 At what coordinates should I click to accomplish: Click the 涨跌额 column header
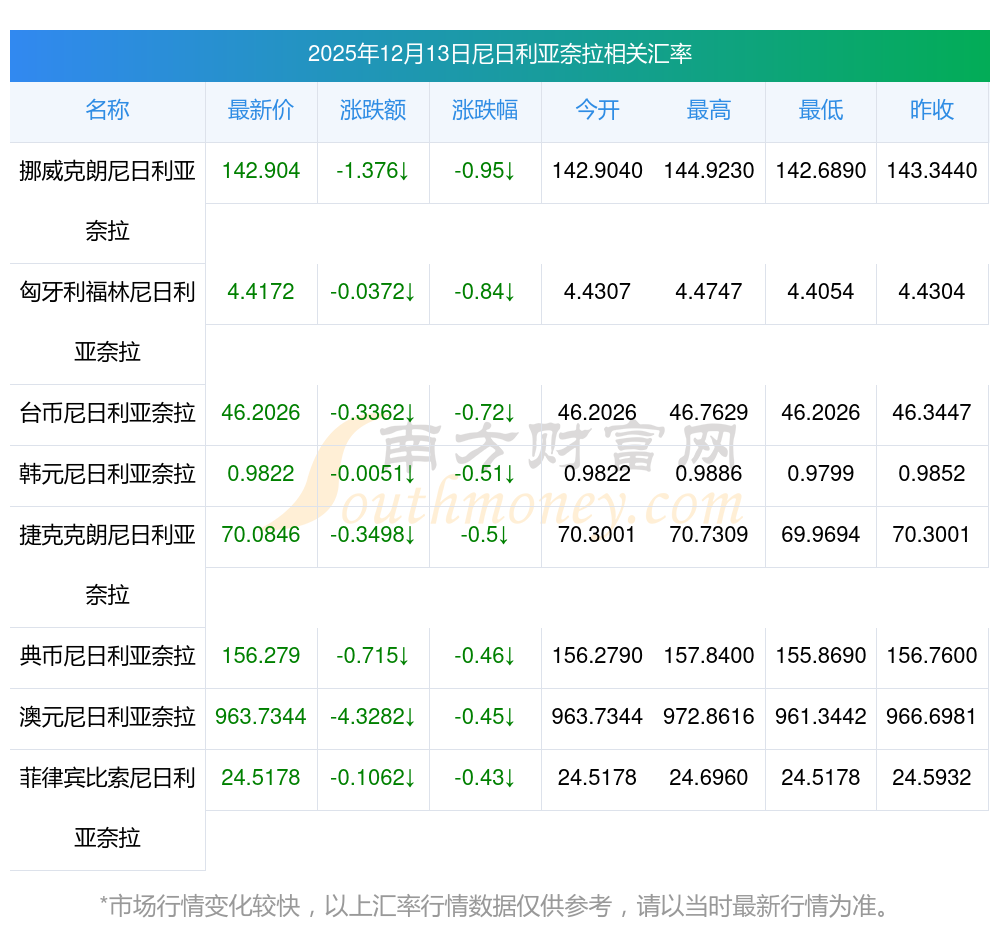click(x=373, y=110)
